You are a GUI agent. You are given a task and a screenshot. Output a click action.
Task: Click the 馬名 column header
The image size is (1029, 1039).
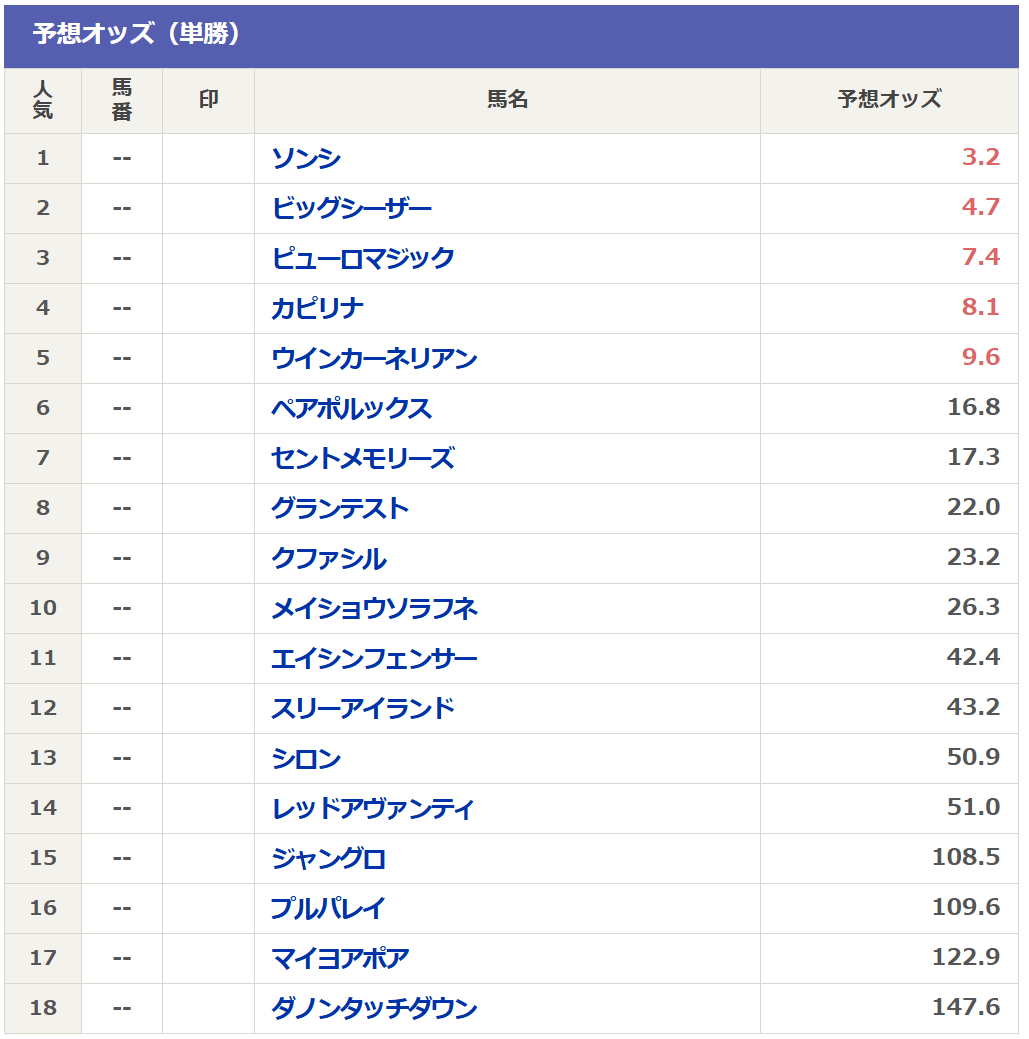click(508, 101)
